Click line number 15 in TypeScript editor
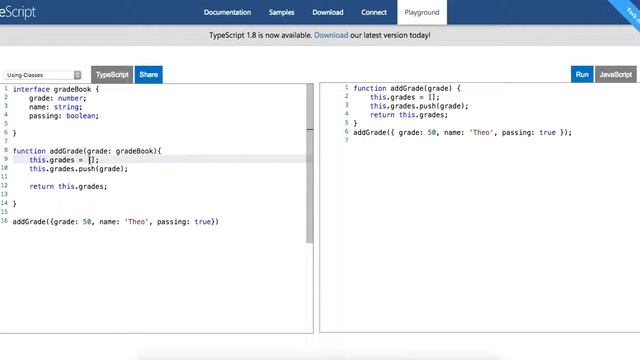The image size is (640, 360). tap(4, 212)
